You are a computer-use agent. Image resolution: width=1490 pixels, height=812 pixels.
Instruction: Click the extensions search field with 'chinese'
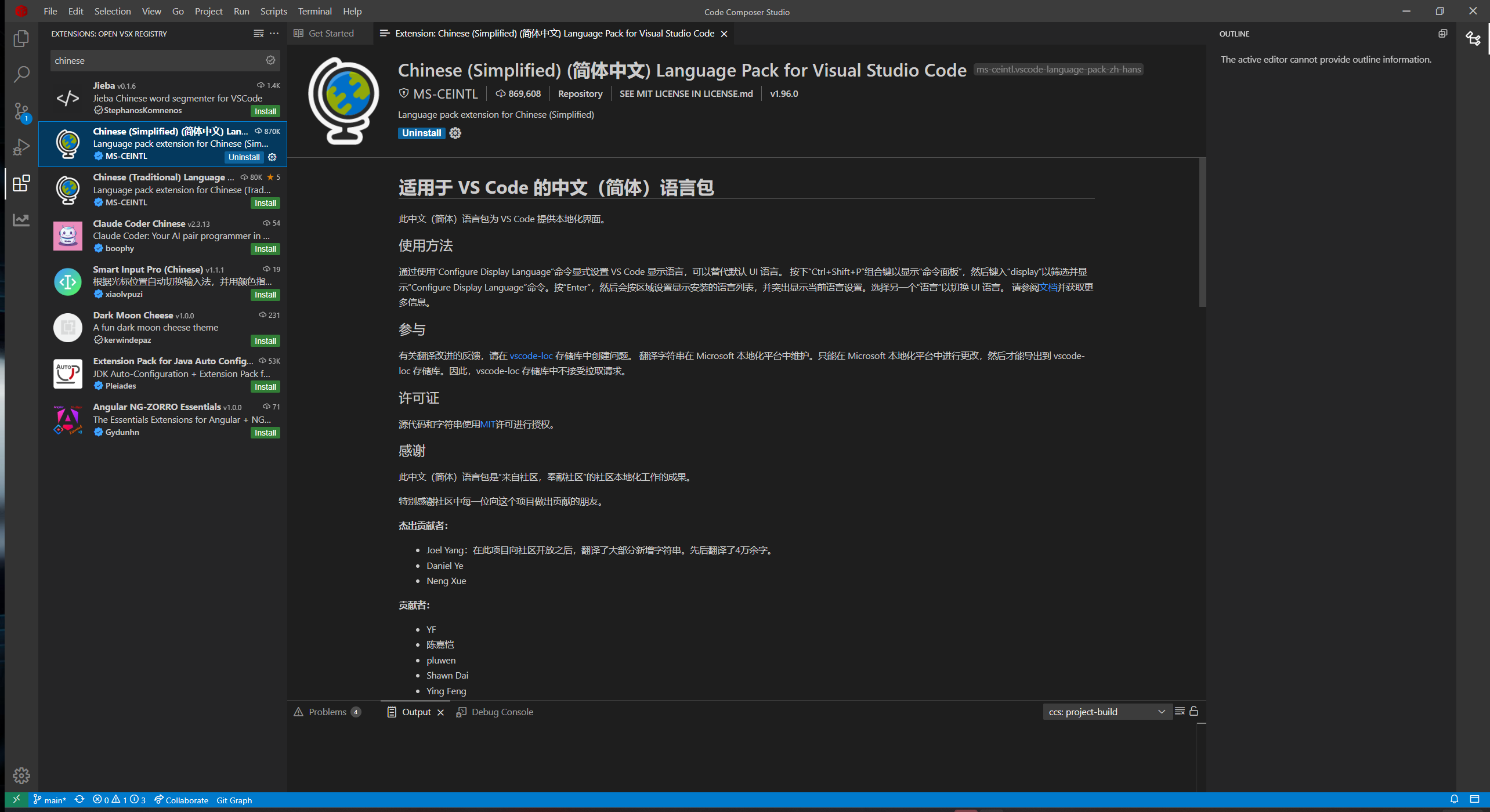tap(157, 60)
